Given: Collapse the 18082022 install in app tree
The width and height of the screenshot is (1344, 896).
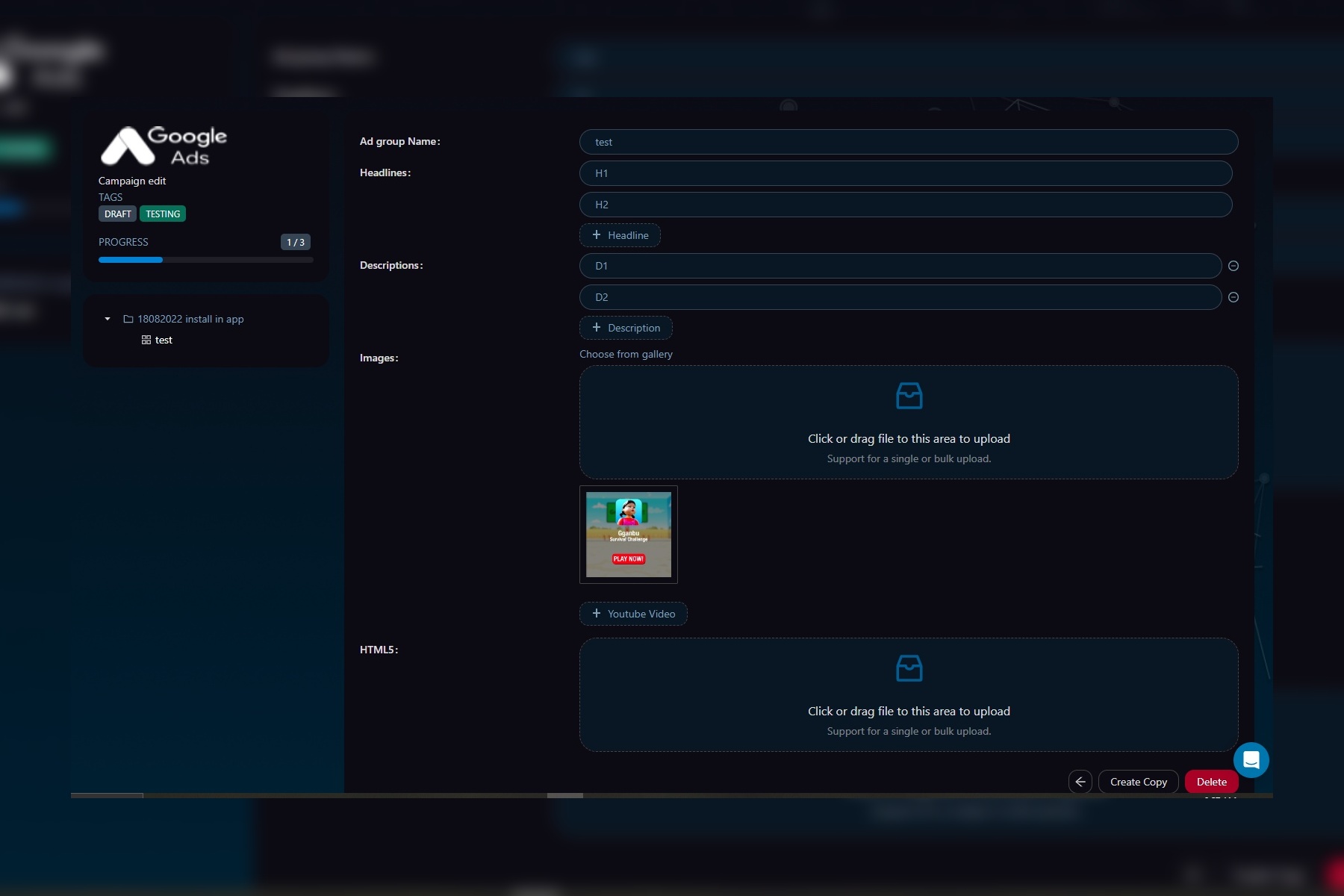Looking at the screenshot, I should pyautogui.click(x=108, y=319).
